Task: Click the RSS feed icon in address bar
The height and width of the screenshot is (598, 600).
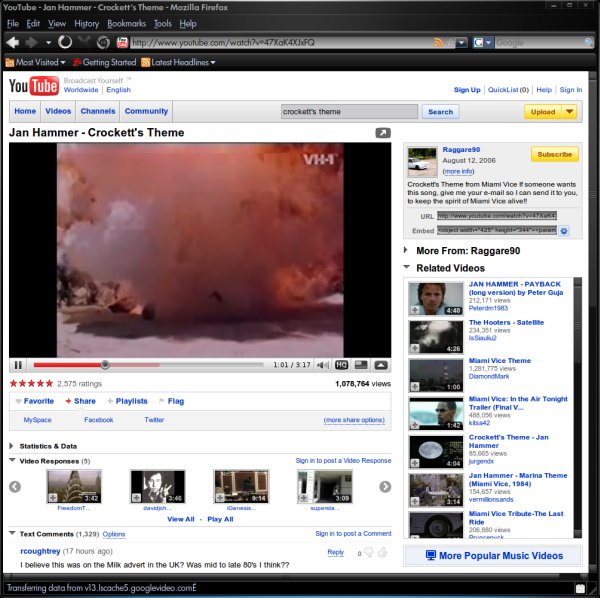Action: pos(439,42)
